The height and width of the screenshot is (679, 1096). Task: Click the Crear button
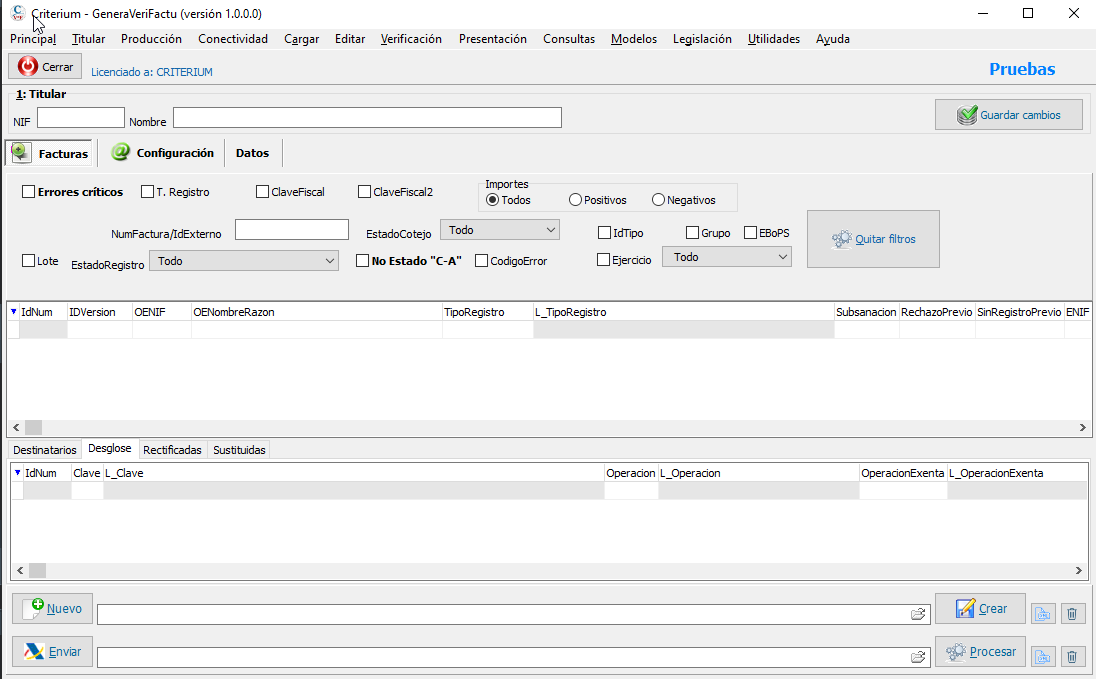[x=980, y=608]
